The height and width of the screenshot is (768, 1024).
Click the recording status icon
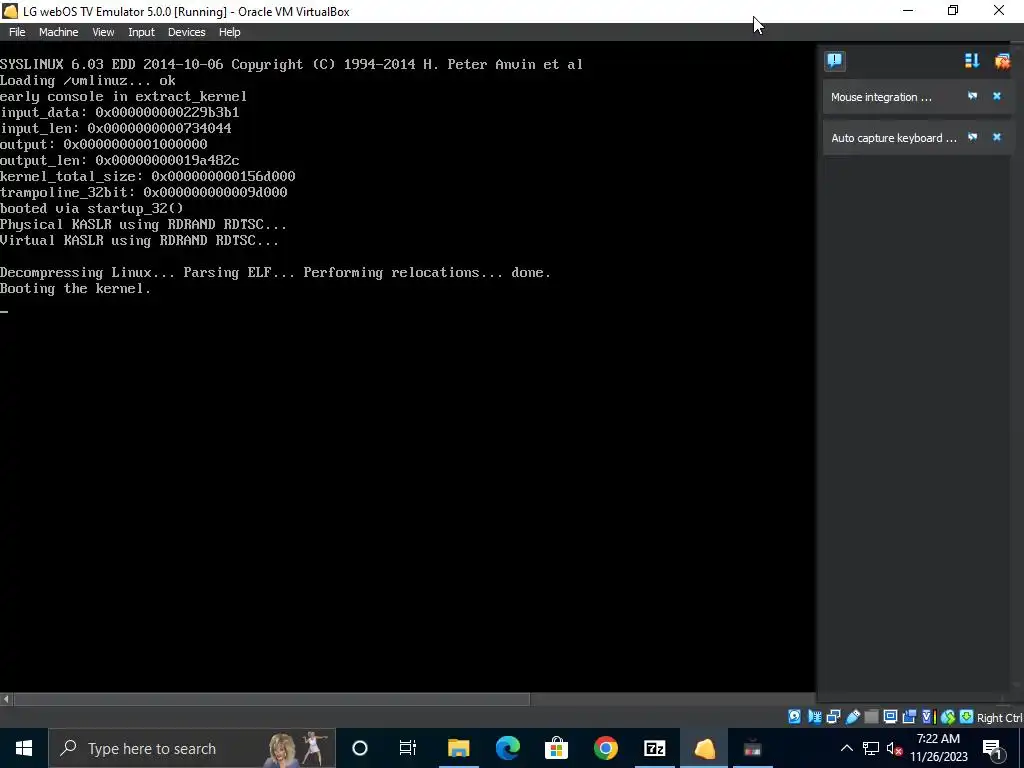pyautogui.click(x=909, y=717)
